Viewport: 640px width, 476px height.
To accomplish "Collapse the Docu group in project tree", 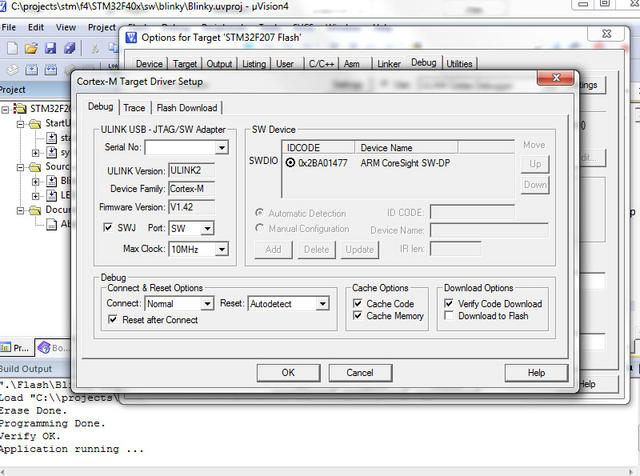I will (20, 211).
